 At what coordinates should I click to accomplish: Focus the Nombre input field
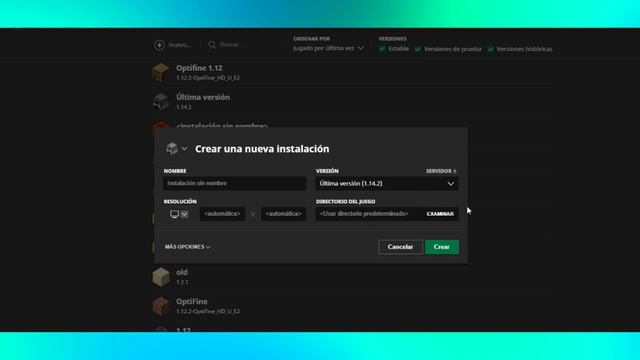tap(235, 183)
